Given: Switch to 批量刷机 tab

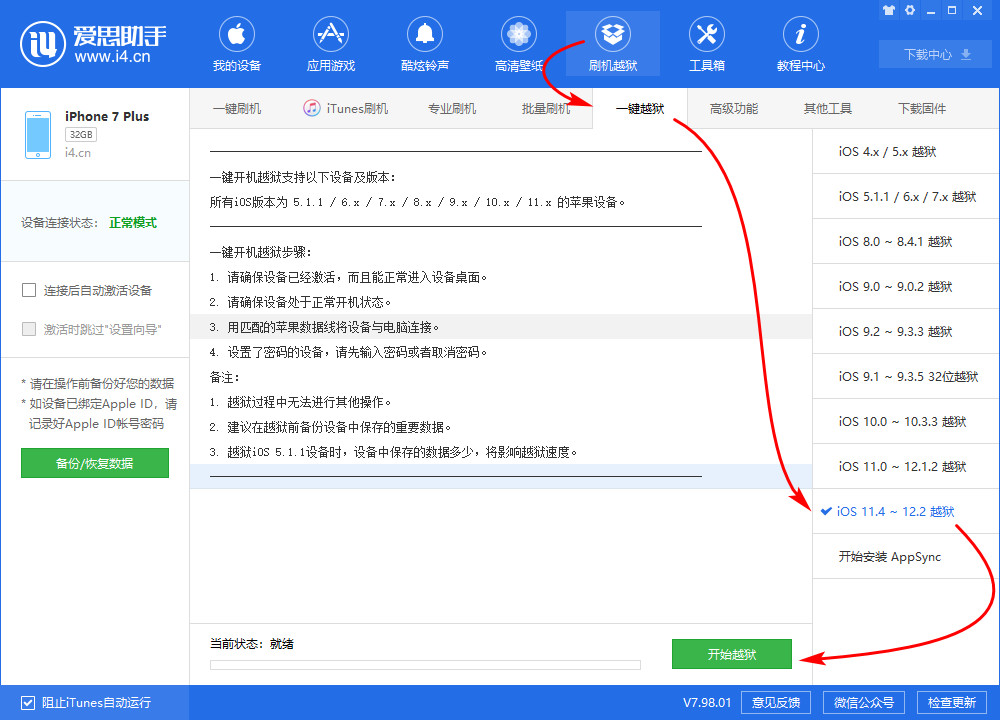Looking at the screenshot, I should (x=546, y=108).
